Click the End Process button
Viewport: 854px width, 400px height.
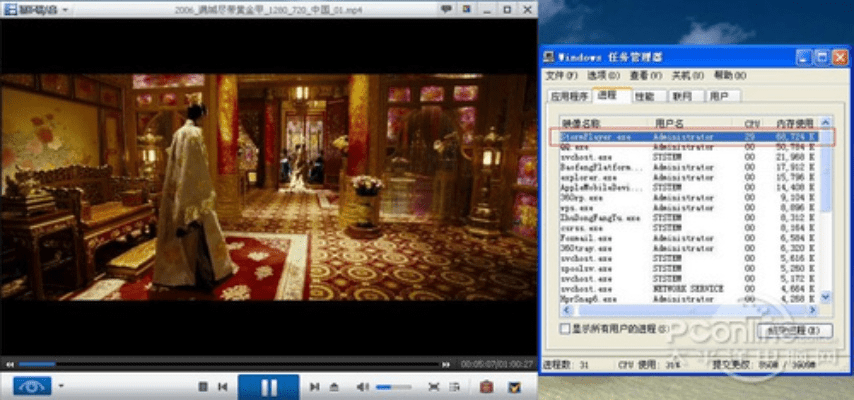(x=796, y=329)
